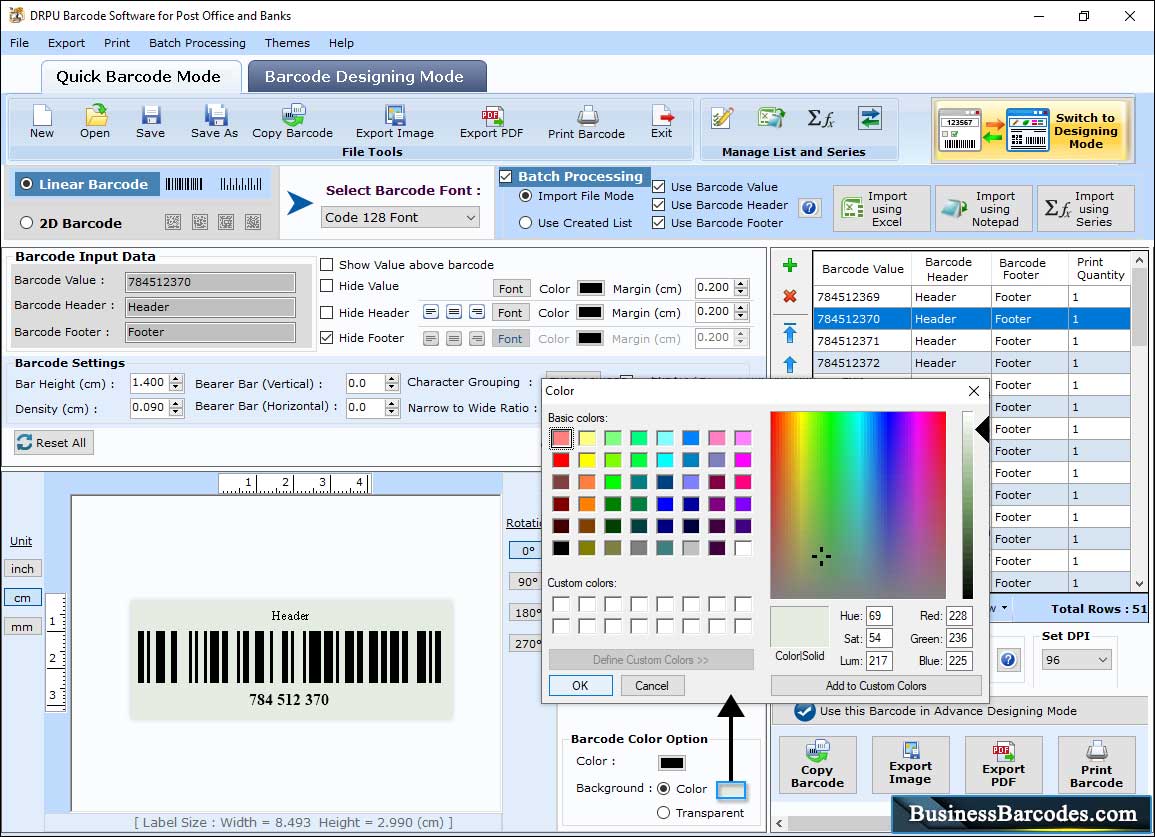Increase Bearer Bar Vertical spinner
Screen dimensions: 1155x837
click(392, 379)
